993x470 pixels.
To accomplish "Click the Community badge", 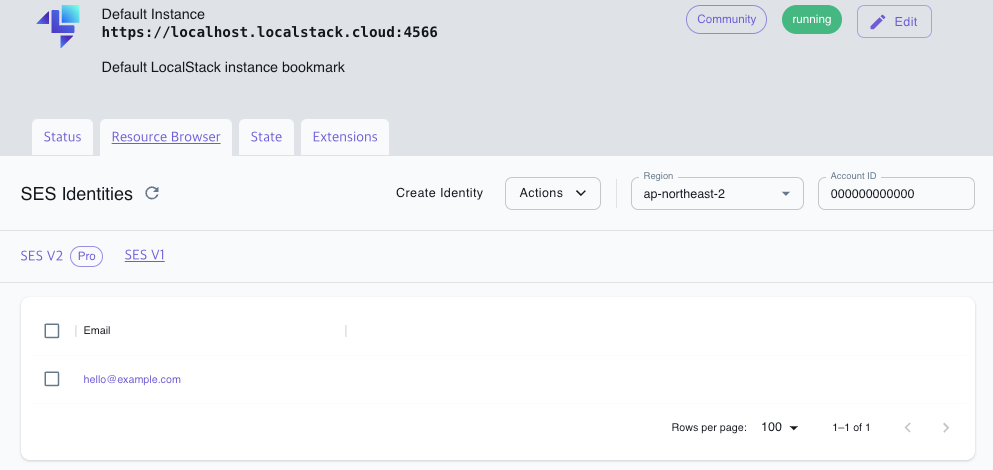I will 726,20.
